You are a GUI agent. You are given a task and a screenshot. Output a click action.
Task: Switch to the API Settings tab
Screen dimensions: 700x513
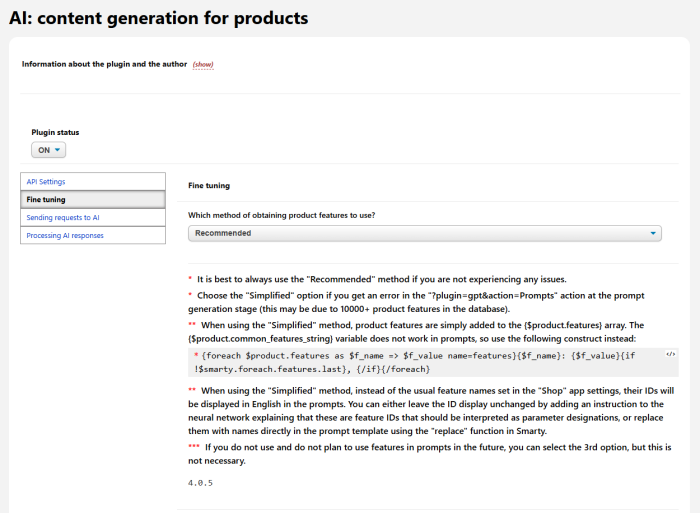93,182
